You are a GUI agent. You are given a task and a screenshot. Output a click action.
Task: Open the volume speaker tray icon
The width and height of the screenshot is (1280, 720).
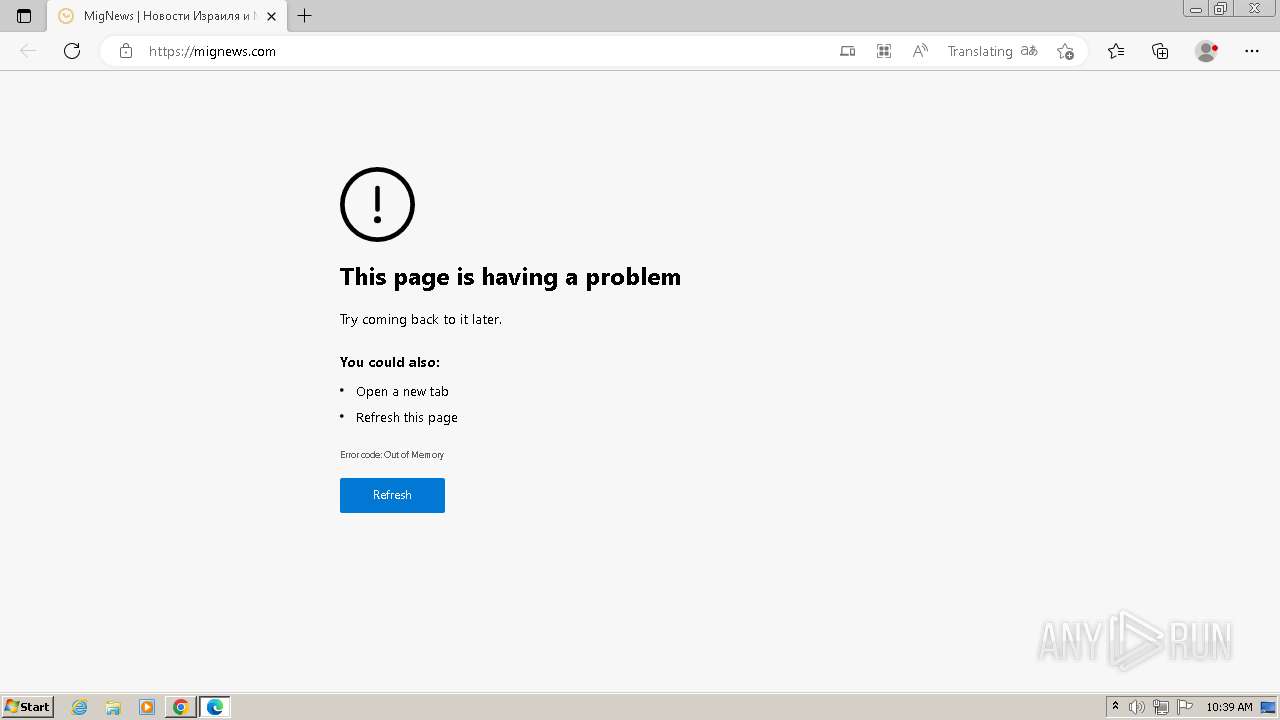[1137, 707]
